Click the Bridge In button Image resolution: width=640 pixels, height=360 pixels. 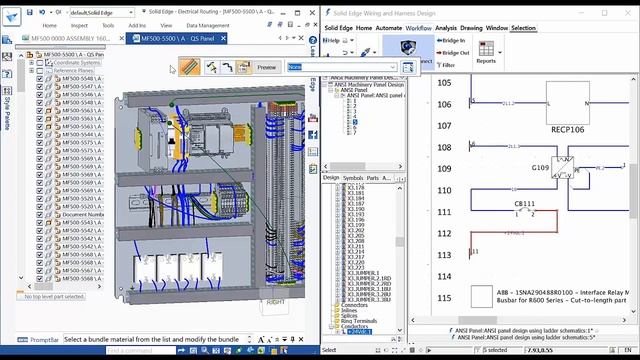451,40
